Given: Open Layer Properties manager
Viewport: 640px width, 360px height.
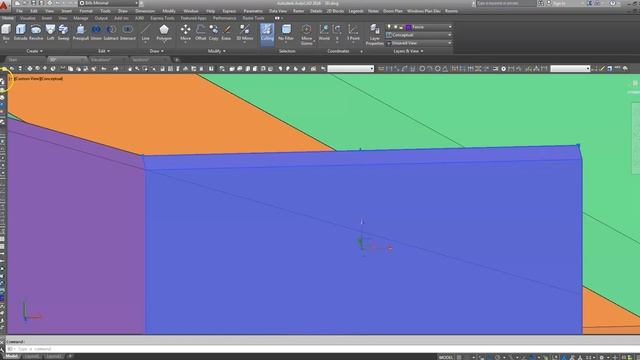Looking at the screenshot, I should [x=375, y=34].
